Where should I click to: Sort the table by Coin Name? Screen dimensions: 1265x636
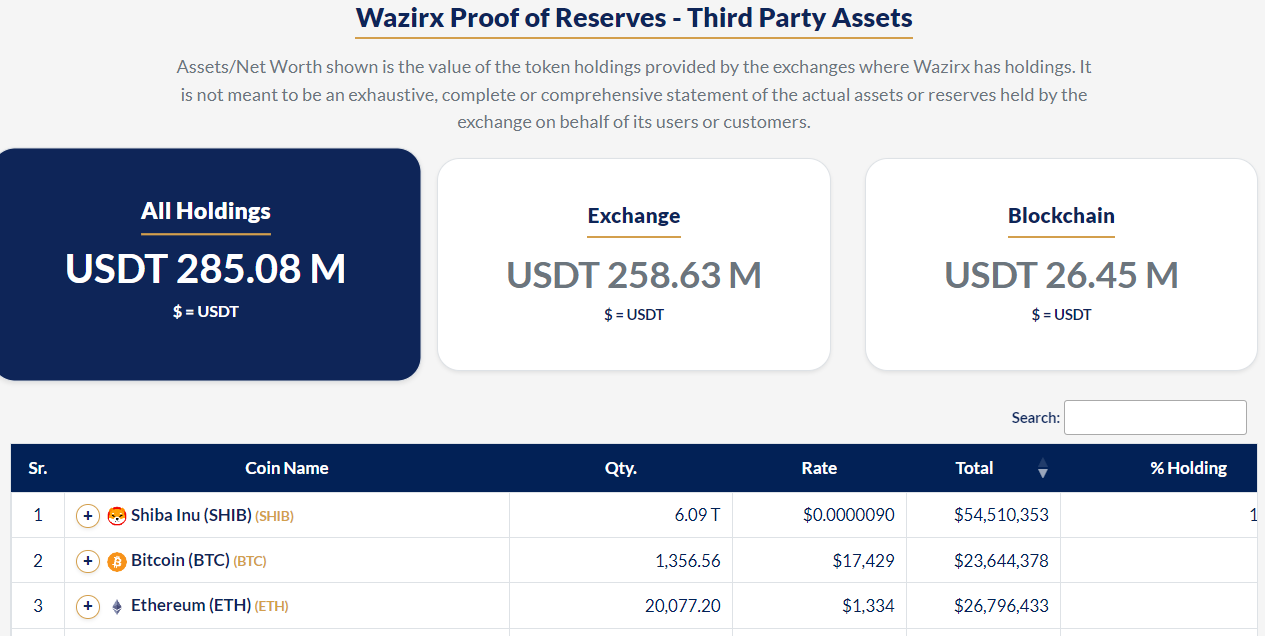(x=286, y=468)
